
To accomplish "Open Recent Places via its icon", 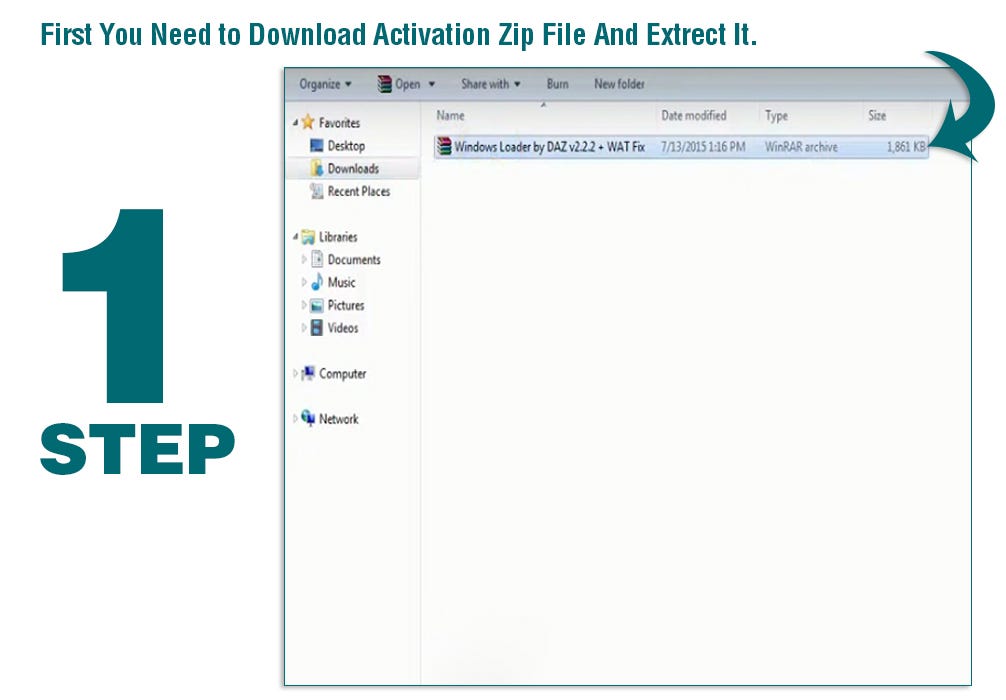I will [x=318, y=191].
